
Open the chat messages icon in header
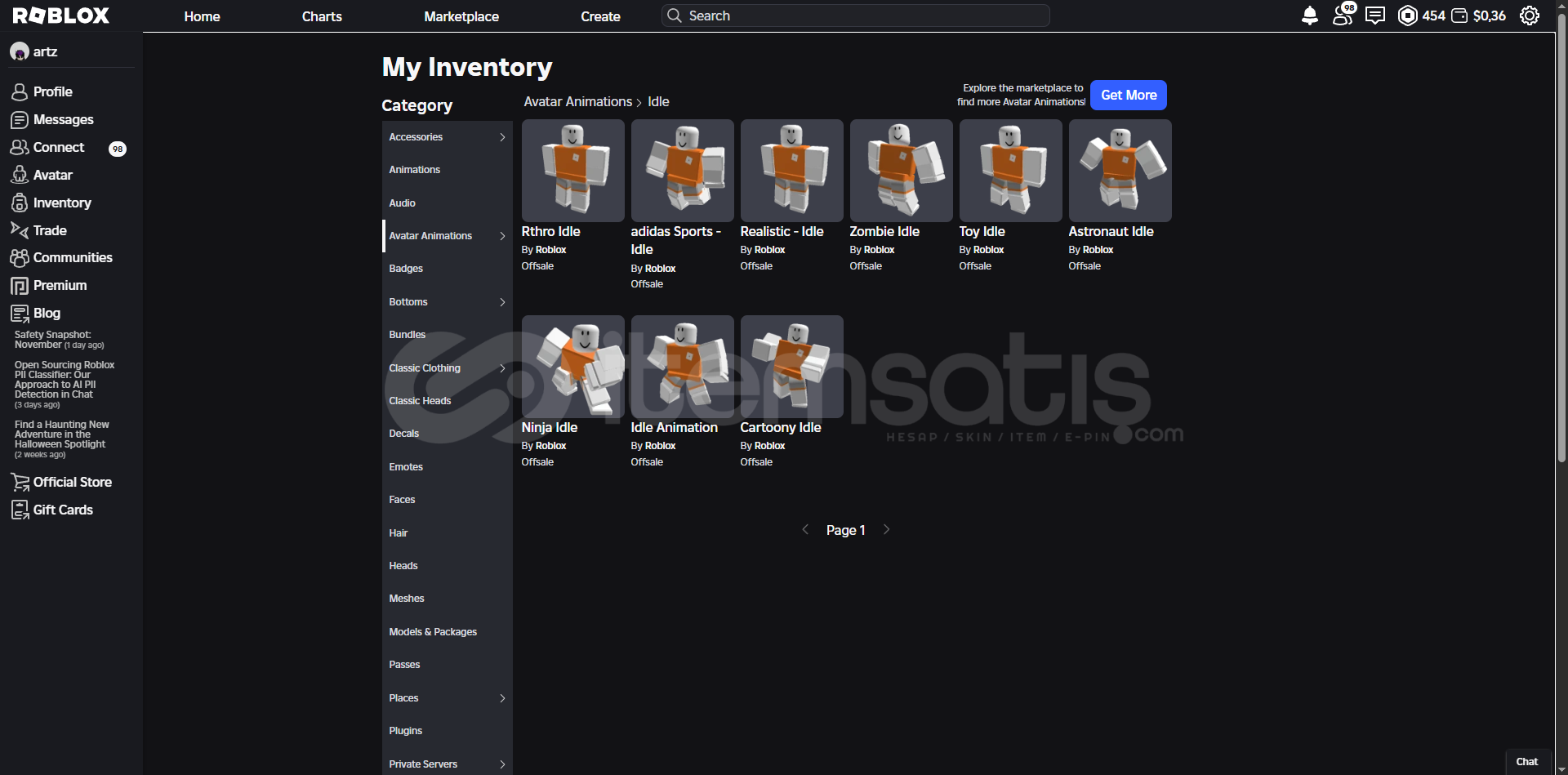click(1375, 16)
